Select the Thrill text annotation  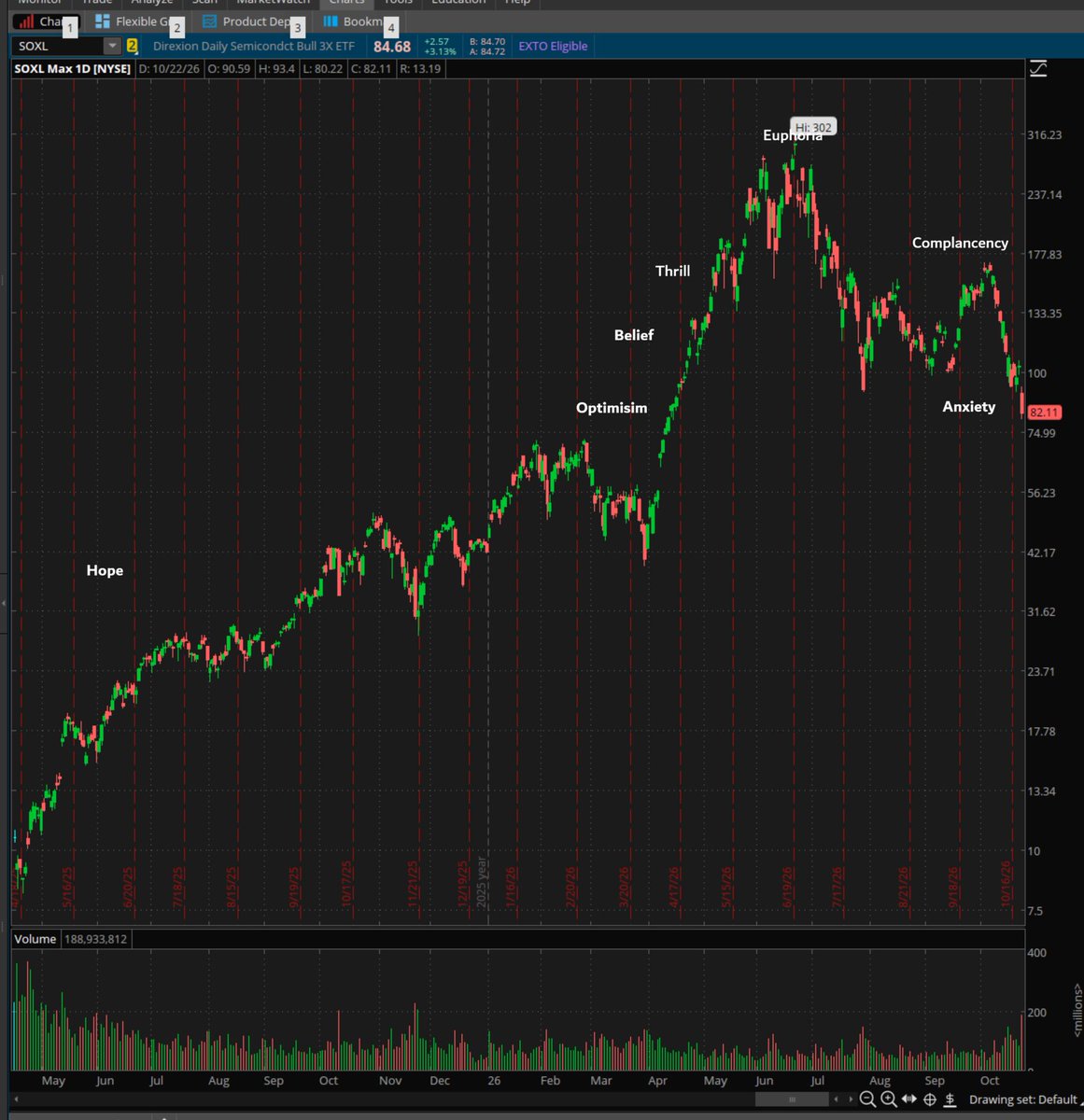pyautogui.click(x=672, y=271)
